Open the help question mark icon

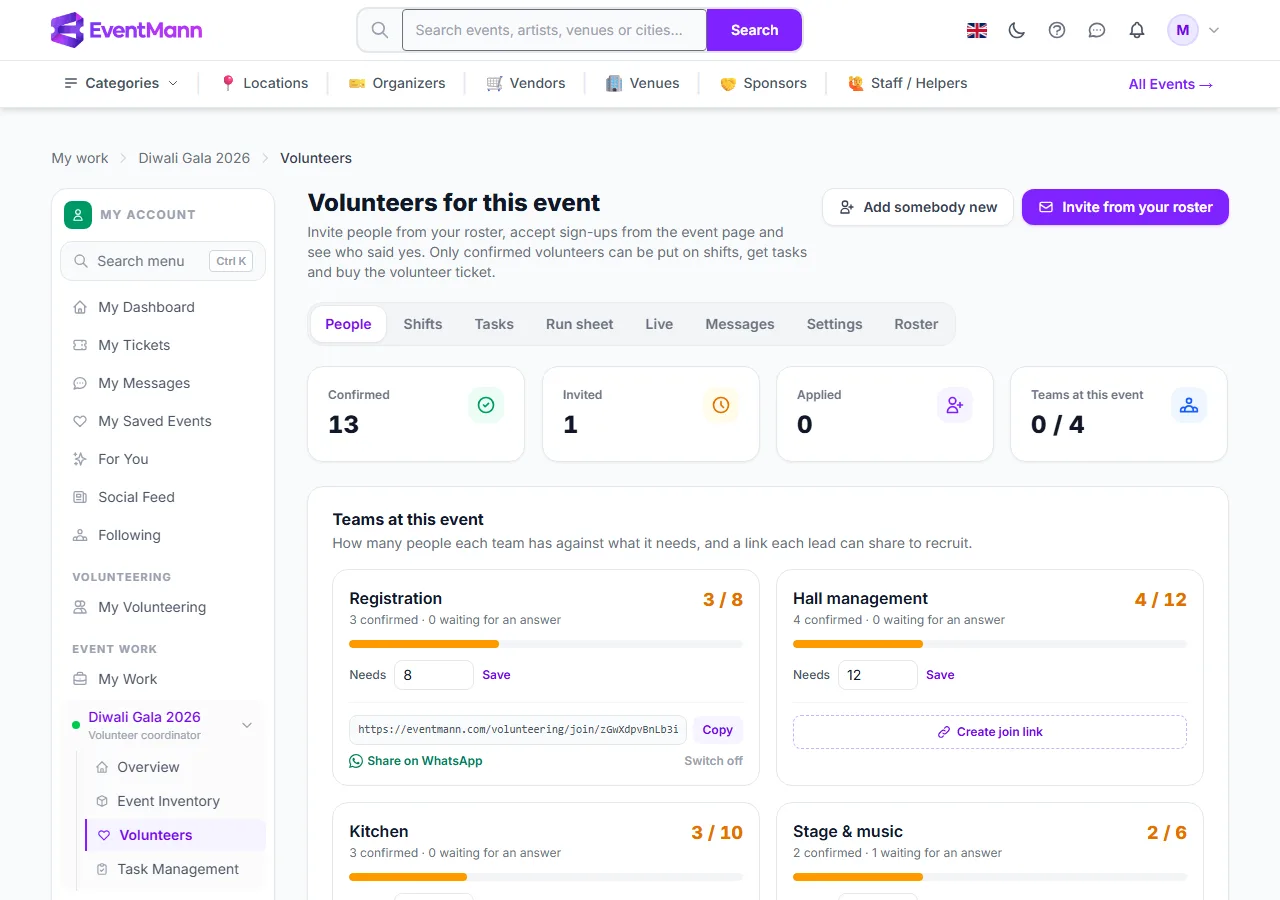1057,30
